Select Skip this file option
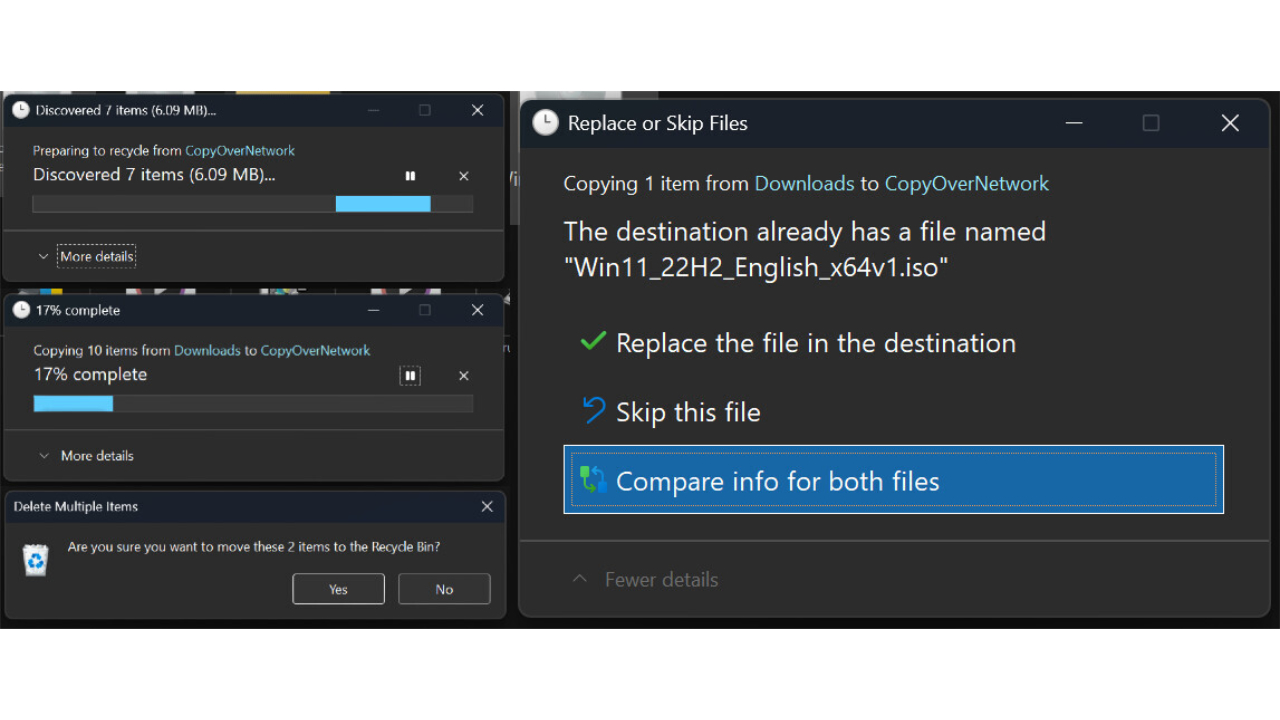The image size is (1280, 720). click(x=688, y=412)
